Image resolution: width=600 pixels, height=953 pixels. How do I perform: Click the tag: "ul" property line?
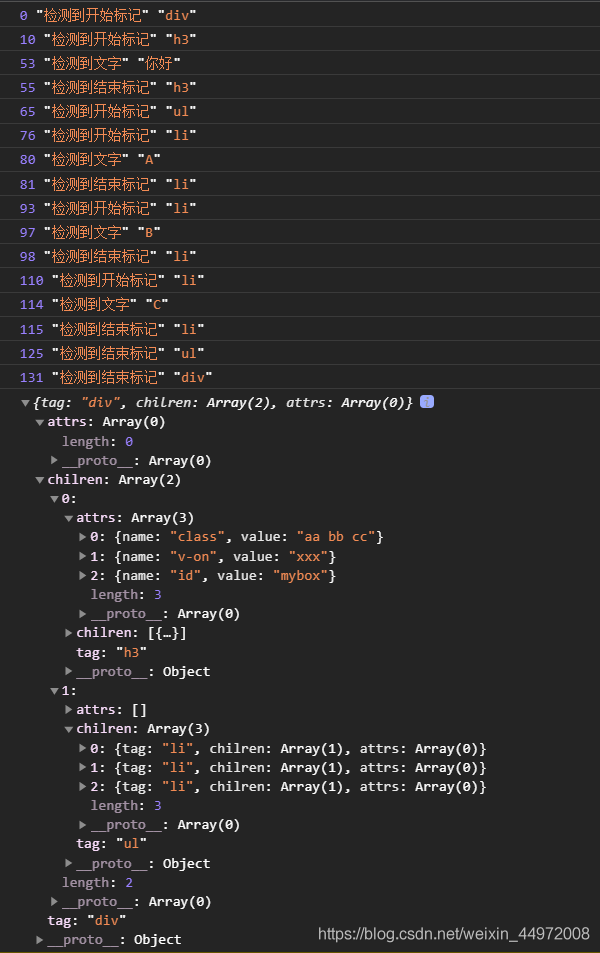(x=111, y=844)
